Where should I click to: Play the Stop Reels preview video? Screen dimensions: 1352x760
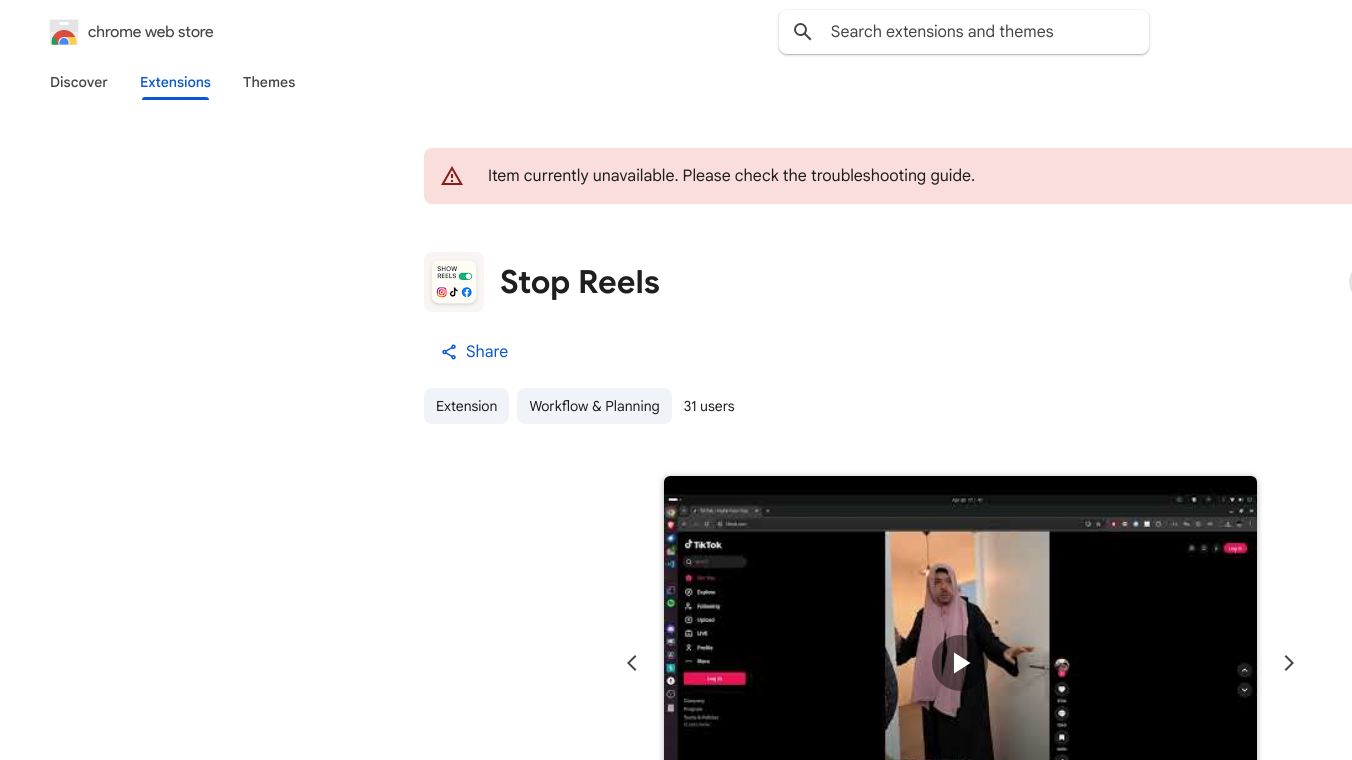[x=960, y=662]
